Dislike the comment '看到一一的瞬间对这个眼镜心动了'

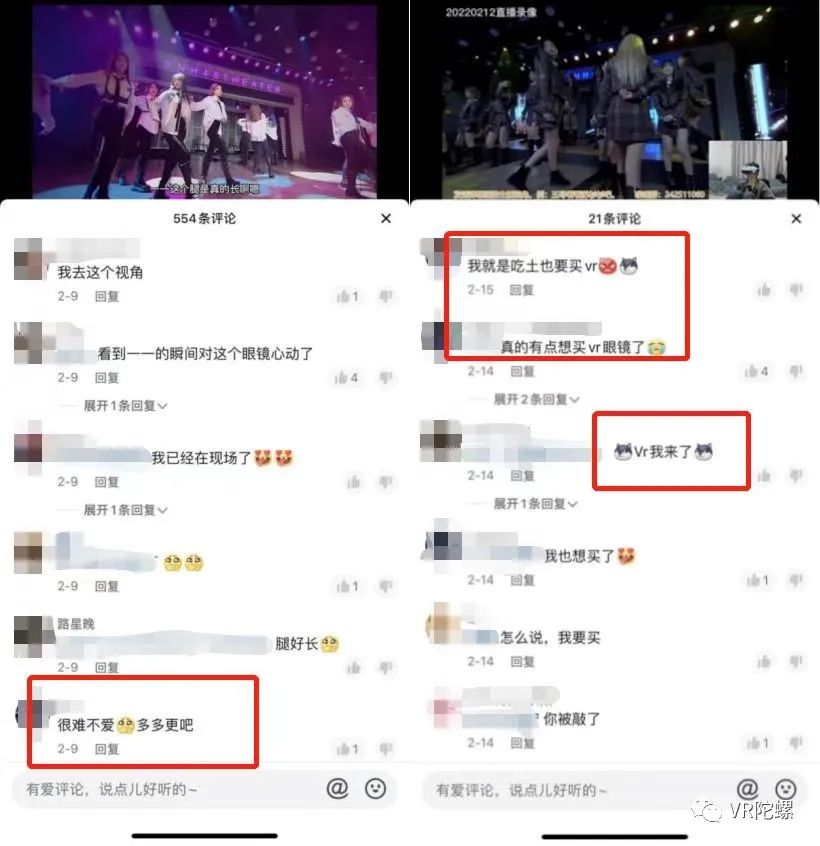click(386, 378)
